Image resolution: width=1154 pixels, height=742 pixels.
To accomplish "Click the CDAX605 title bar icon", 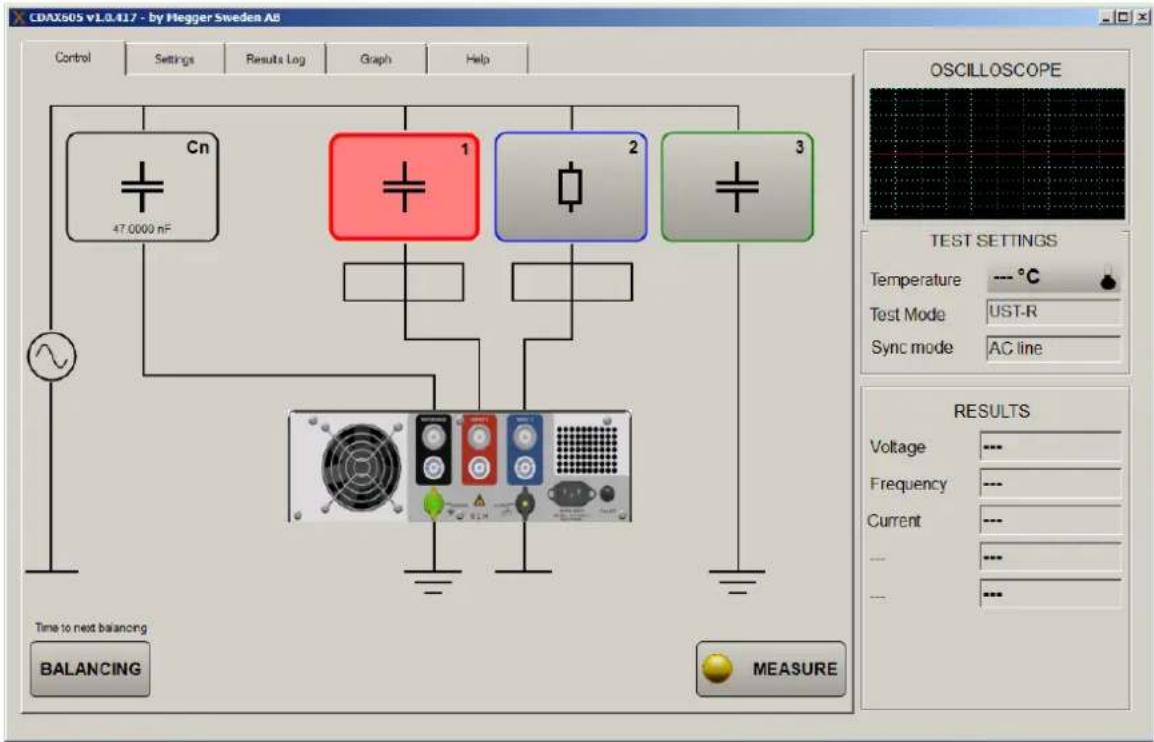I will (x=18, y=17).
